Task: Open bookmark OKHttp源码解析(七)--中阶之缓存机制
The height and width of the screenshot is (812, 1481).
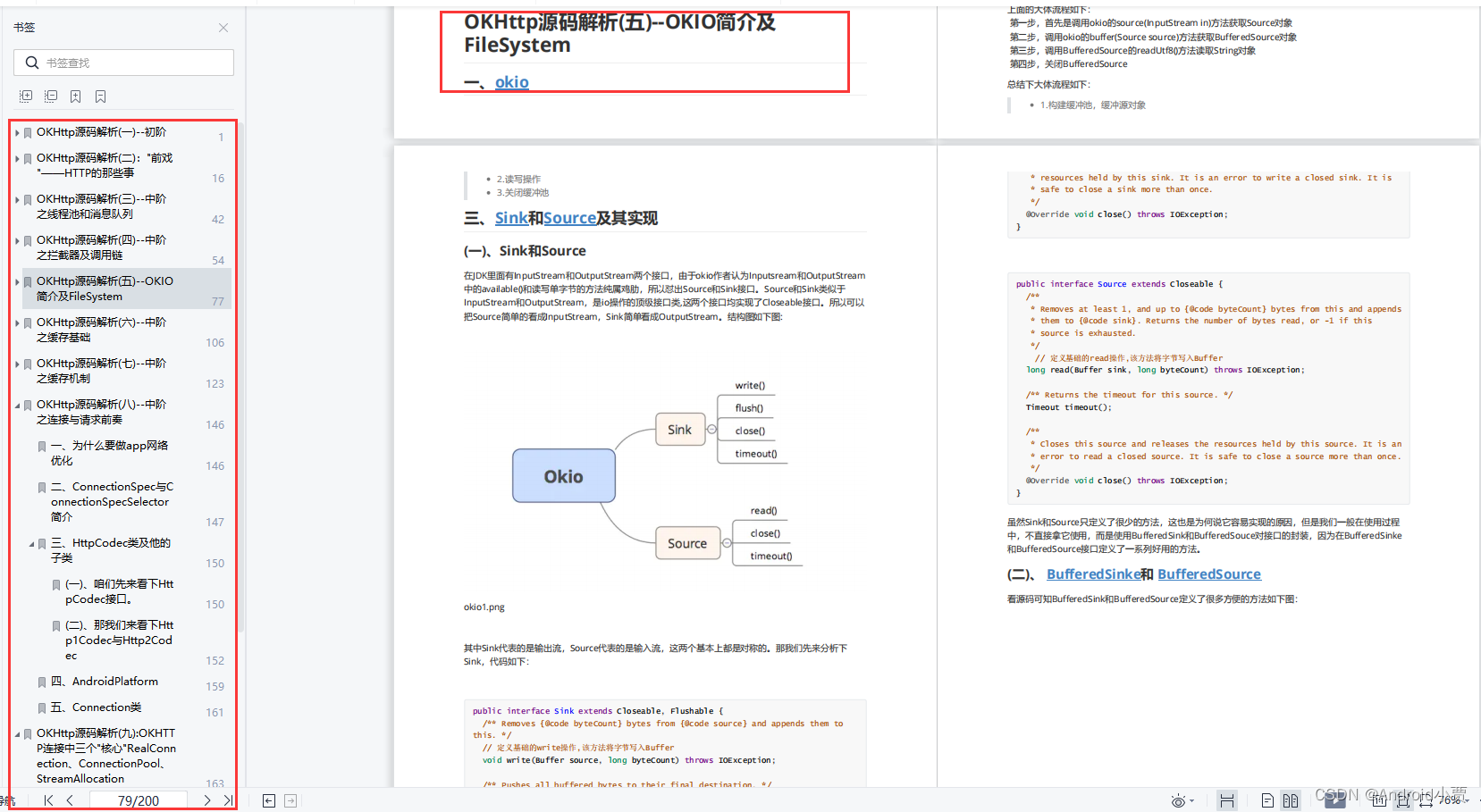Action: tap(101, 371)
